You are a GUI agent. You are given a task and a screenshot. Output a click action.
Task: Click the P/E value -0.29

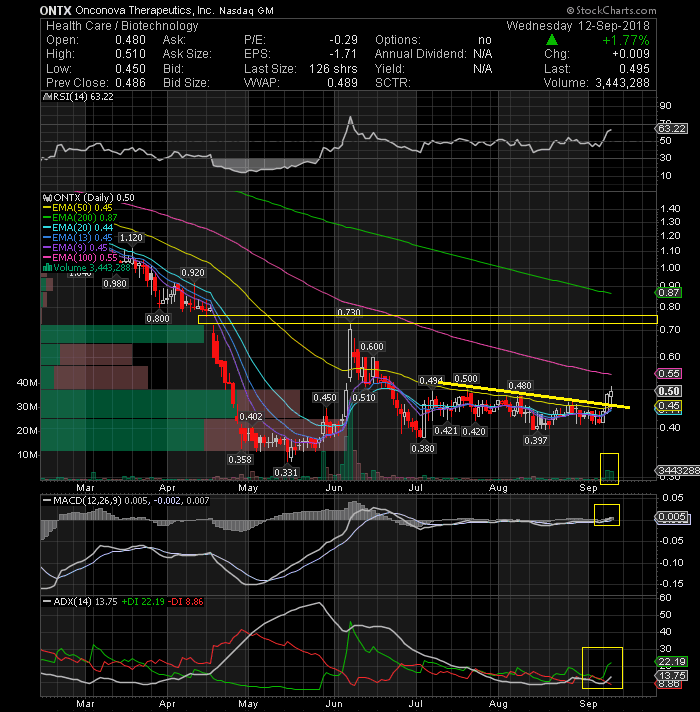(x=343, y=40)
